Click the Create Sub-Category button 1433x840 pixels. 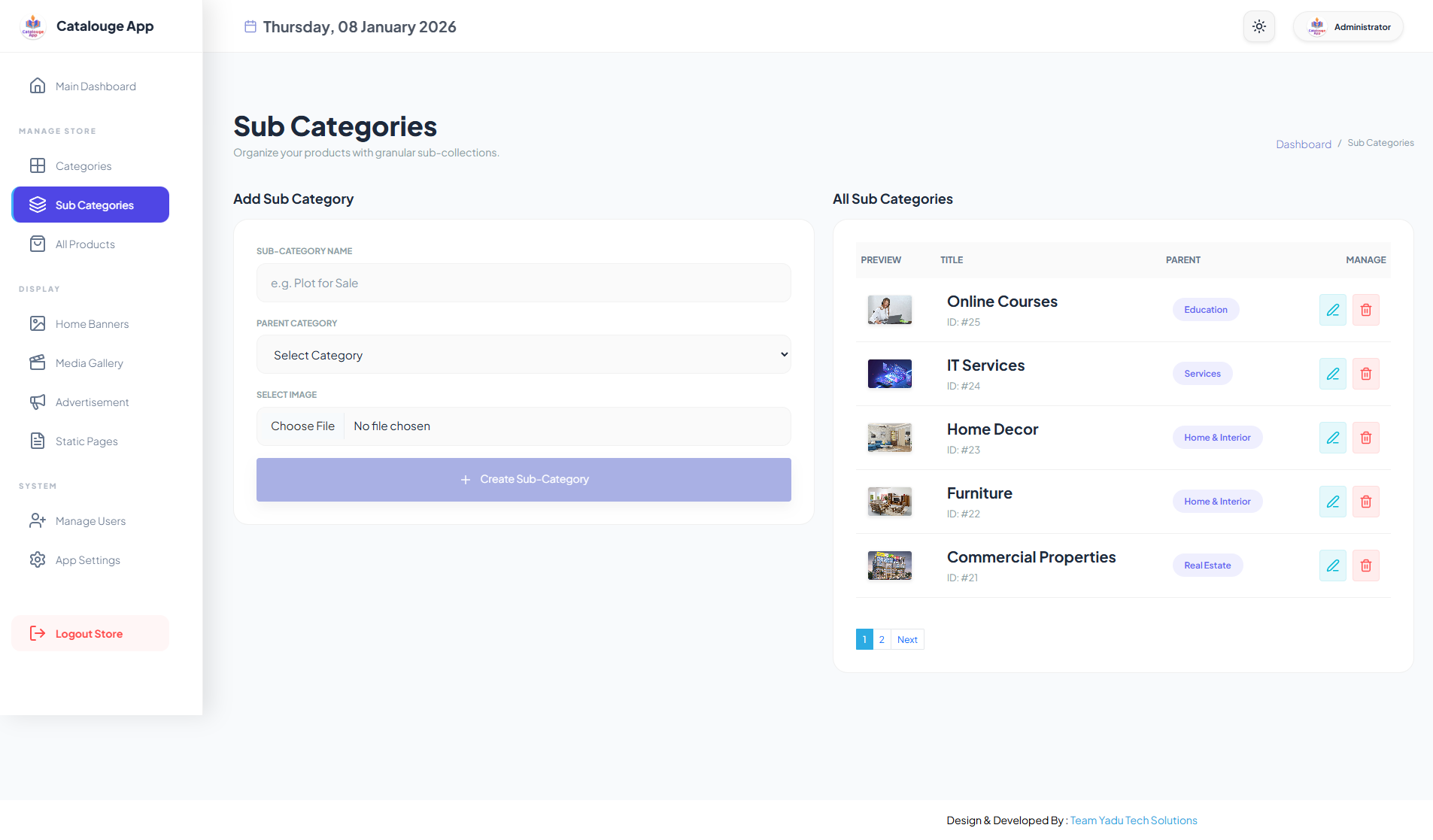coord(524,480)
